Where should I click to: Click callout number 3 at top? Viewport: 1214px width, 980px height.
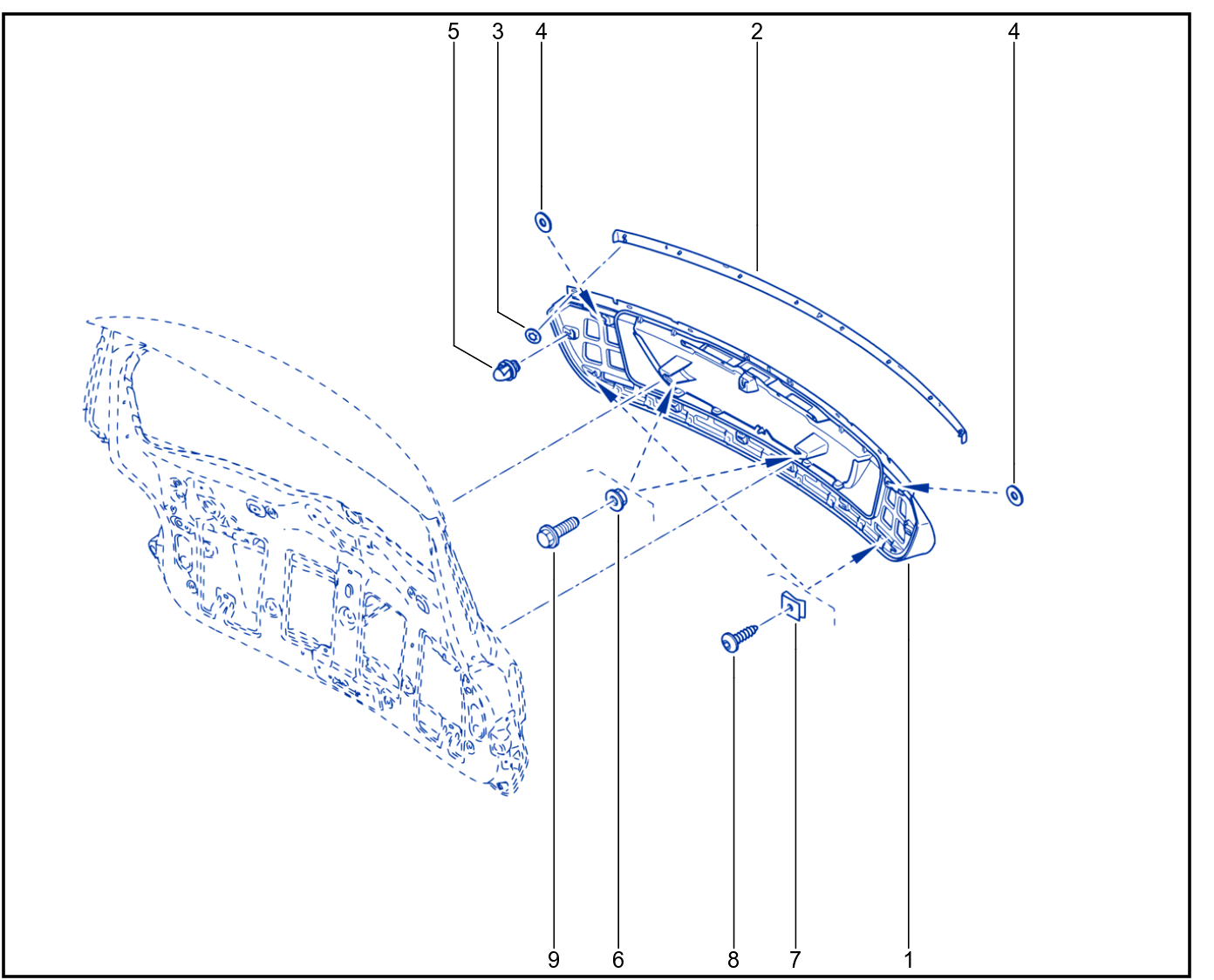click(497, 32)
